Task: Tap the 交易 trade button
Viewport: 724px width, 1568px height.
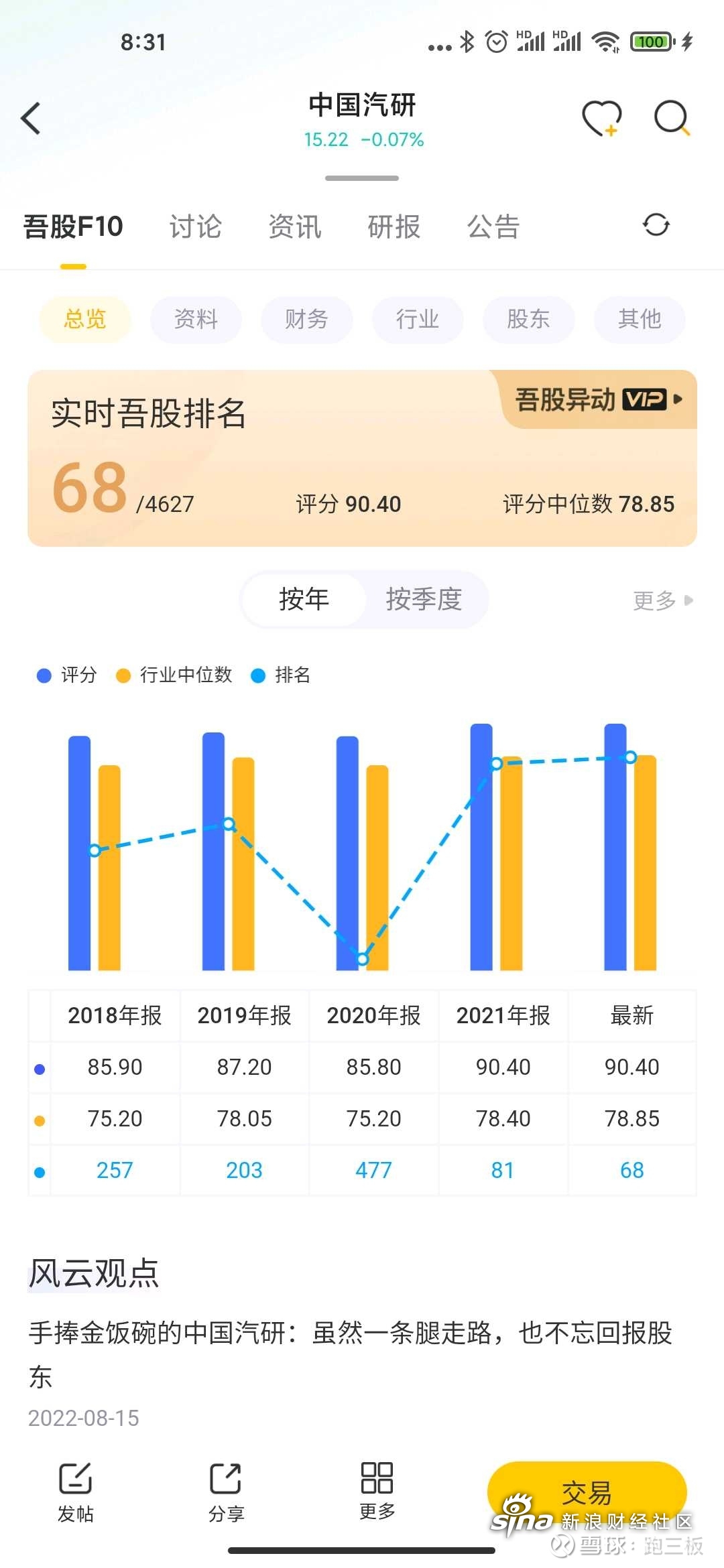Action: [x=587, y=1493]
